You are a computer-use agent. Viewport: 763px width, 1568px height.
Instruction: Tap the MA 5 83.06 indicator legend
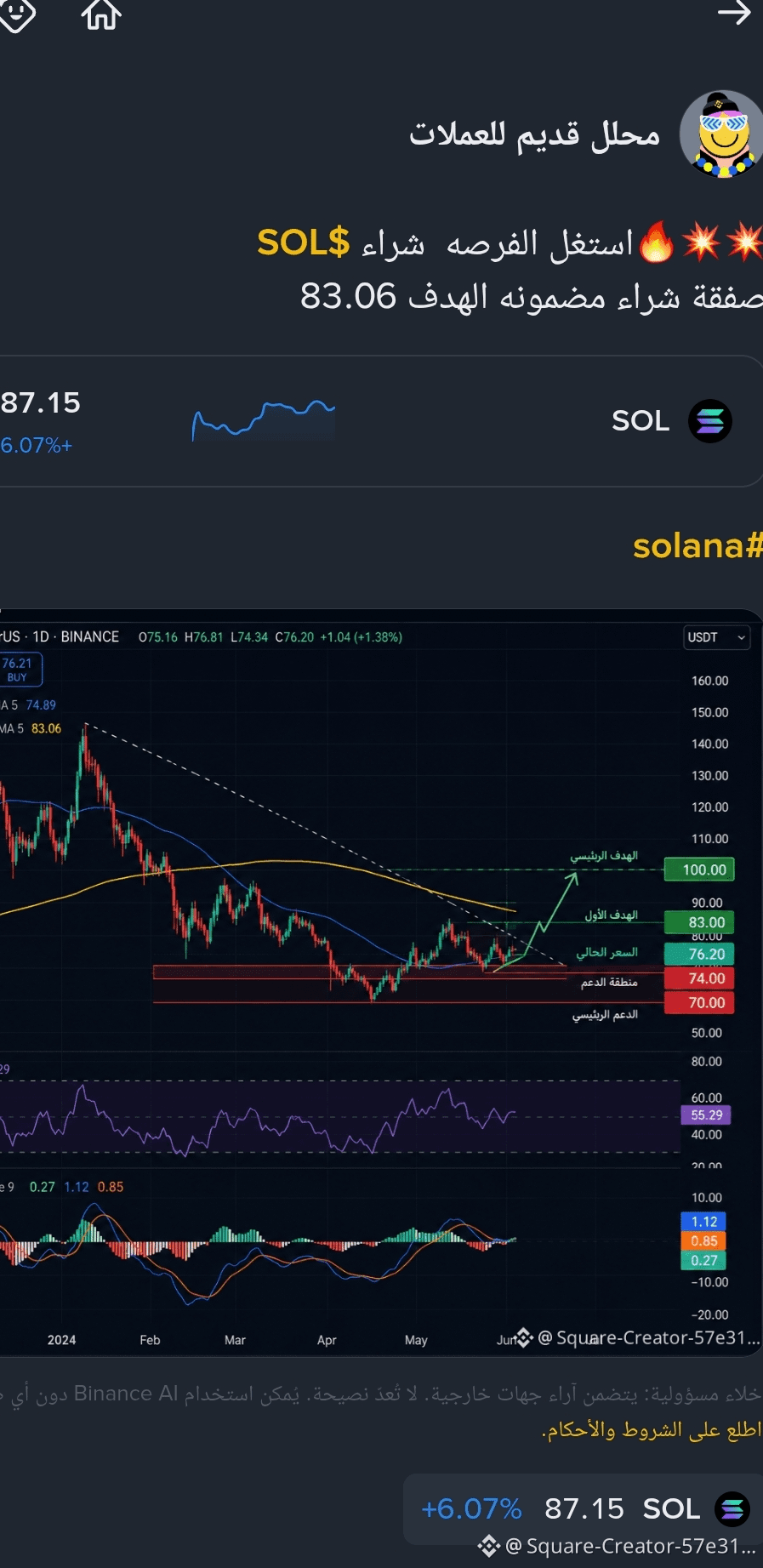click(31, 728)
